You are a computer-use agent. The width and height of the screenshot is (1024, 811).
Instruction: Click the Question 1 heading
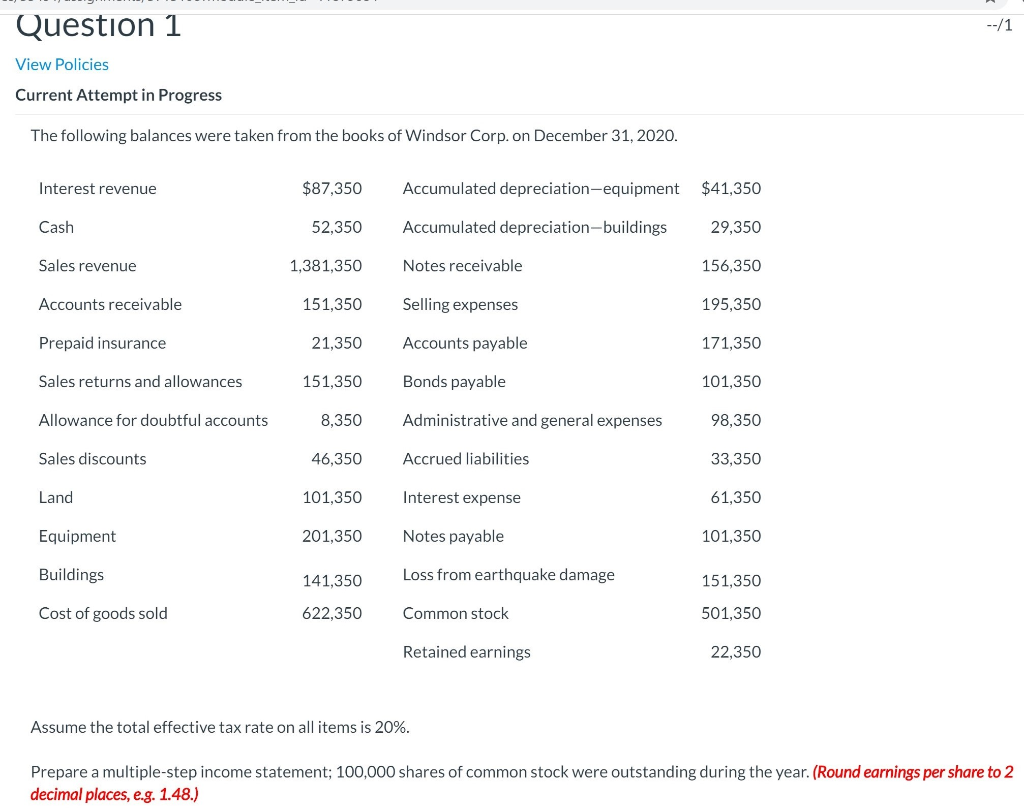pyautogui.click(x=97, y=24)
